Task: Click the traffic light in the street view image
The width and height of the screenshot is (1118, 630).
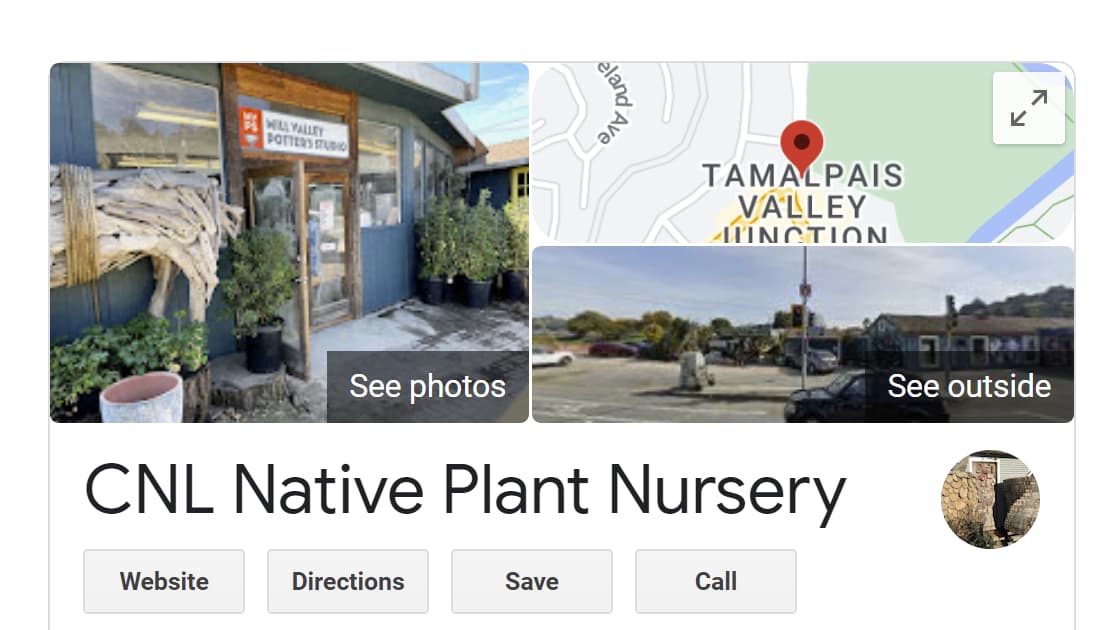Action: [797, 314]
